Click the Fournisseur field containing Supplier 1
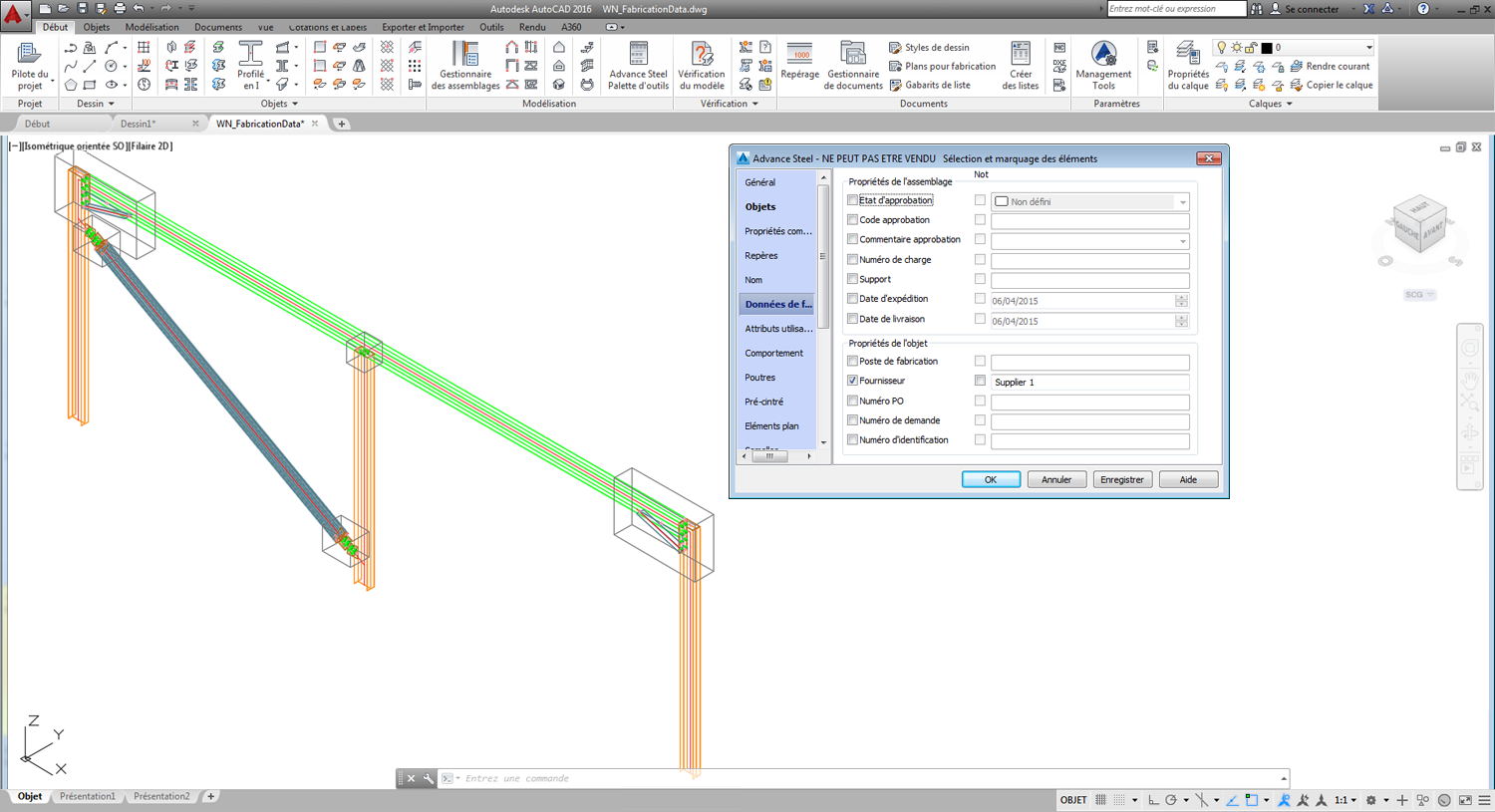This screenshot has width=1495, height=812. point(1090,383)
